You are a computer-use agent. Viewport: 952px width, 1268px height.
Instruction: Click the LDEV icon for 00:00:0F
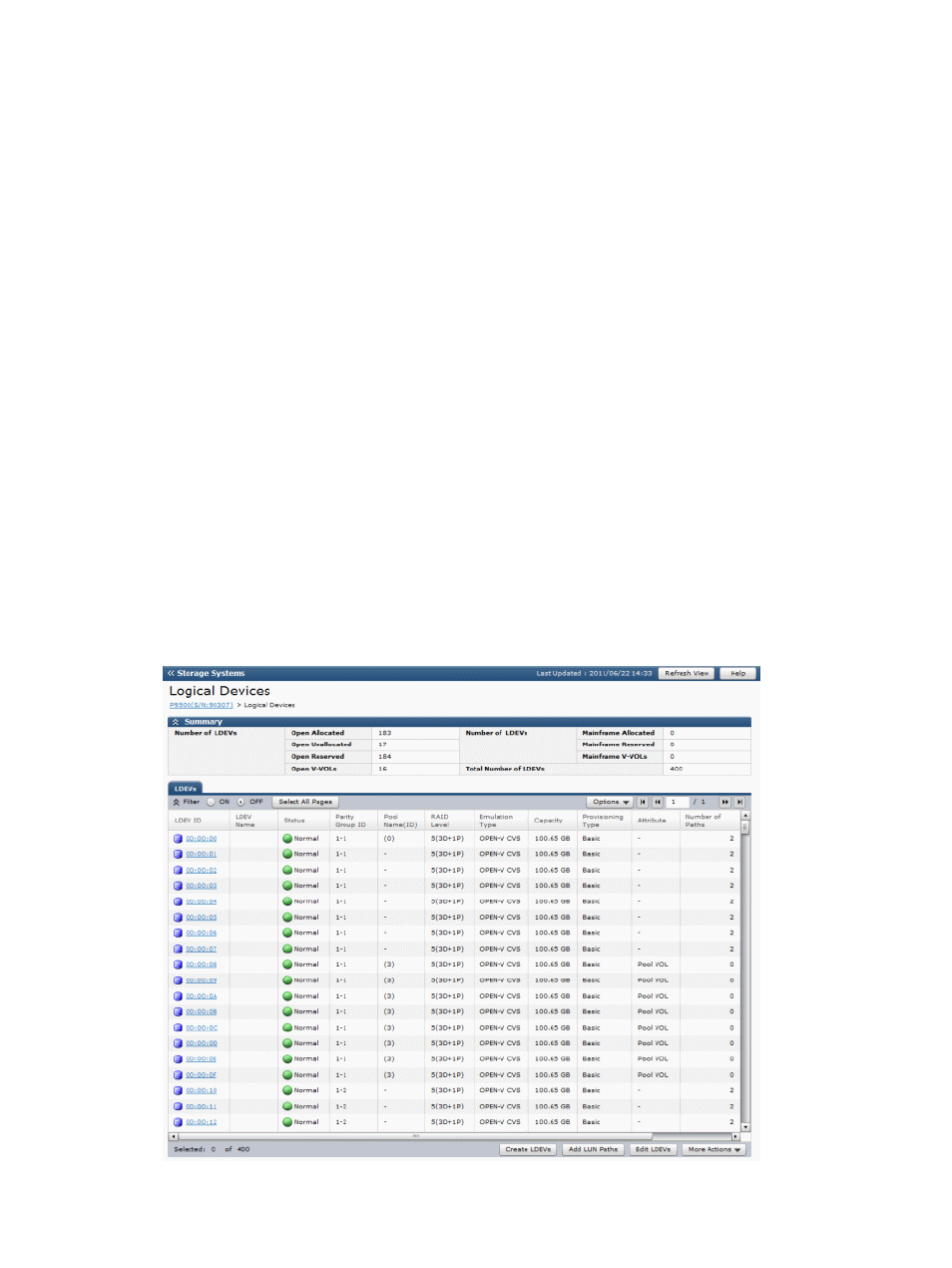[x=178, y=1075]
